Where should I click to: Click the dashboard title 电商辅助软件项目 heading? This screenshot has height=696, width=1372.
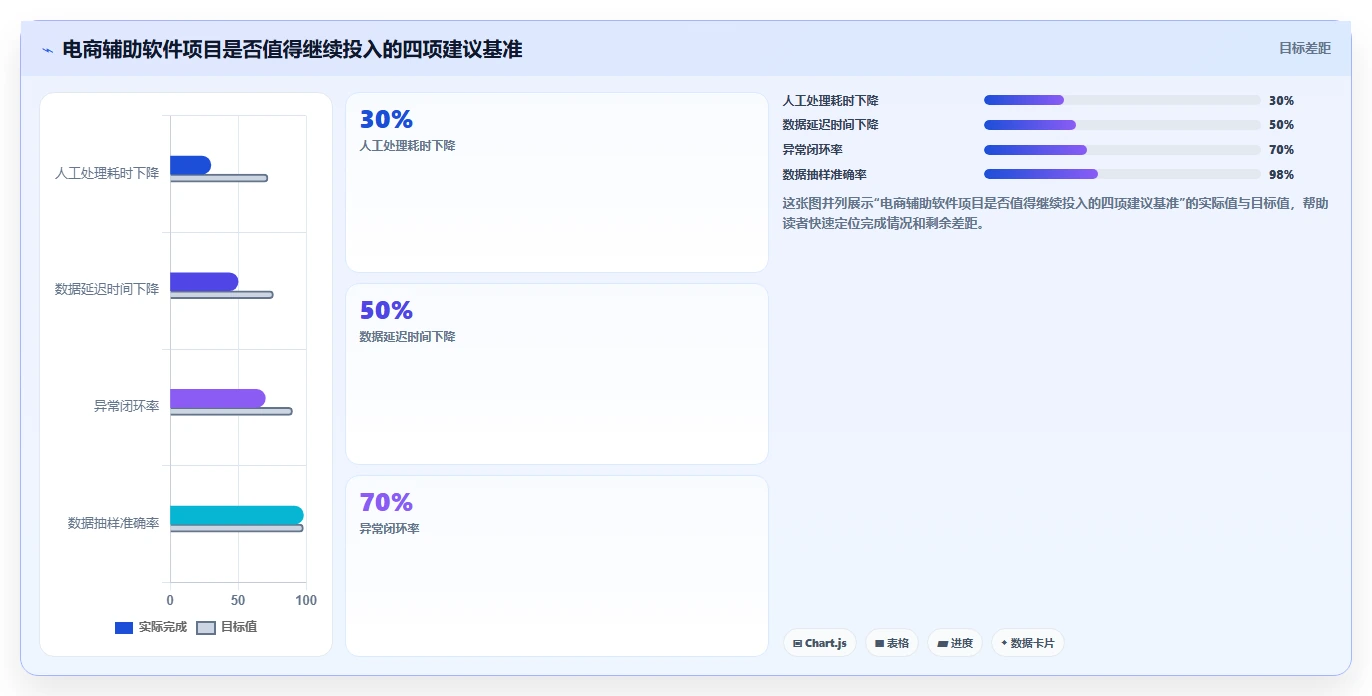coord(292,49)
